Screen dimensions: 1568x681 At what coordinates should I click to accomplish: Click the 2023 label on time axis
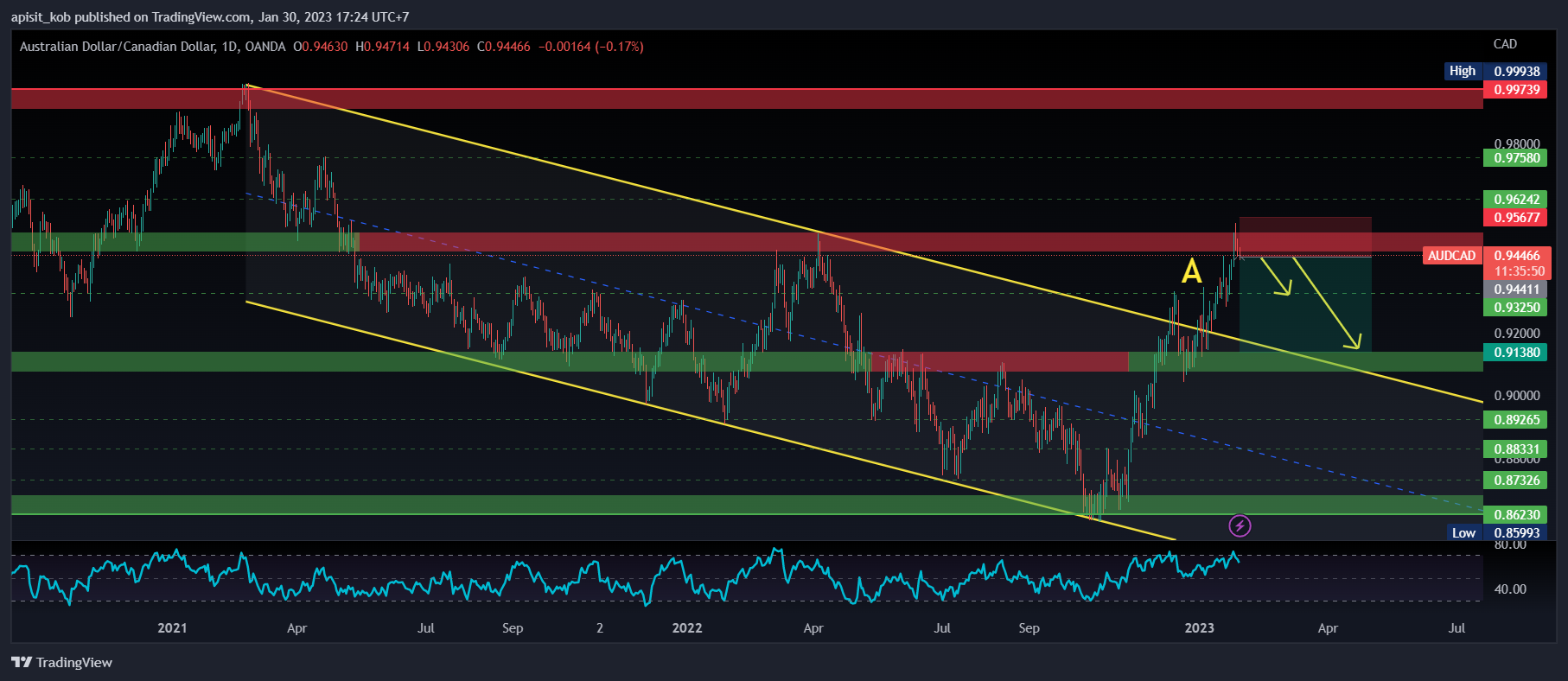[1200, 628]
